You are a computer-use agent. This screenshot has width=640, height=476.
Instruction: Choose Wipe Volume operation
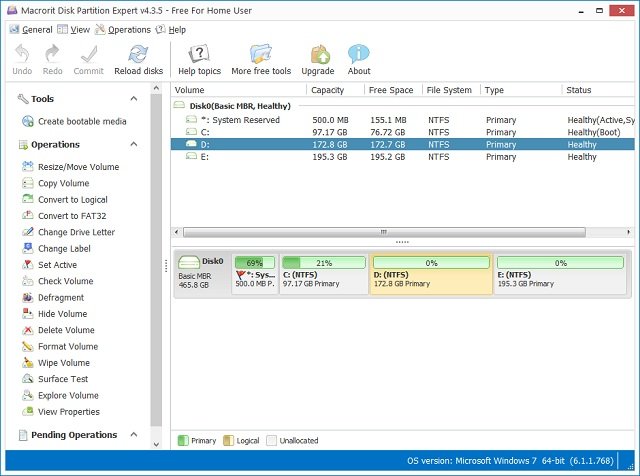click(x=56, y=363)
